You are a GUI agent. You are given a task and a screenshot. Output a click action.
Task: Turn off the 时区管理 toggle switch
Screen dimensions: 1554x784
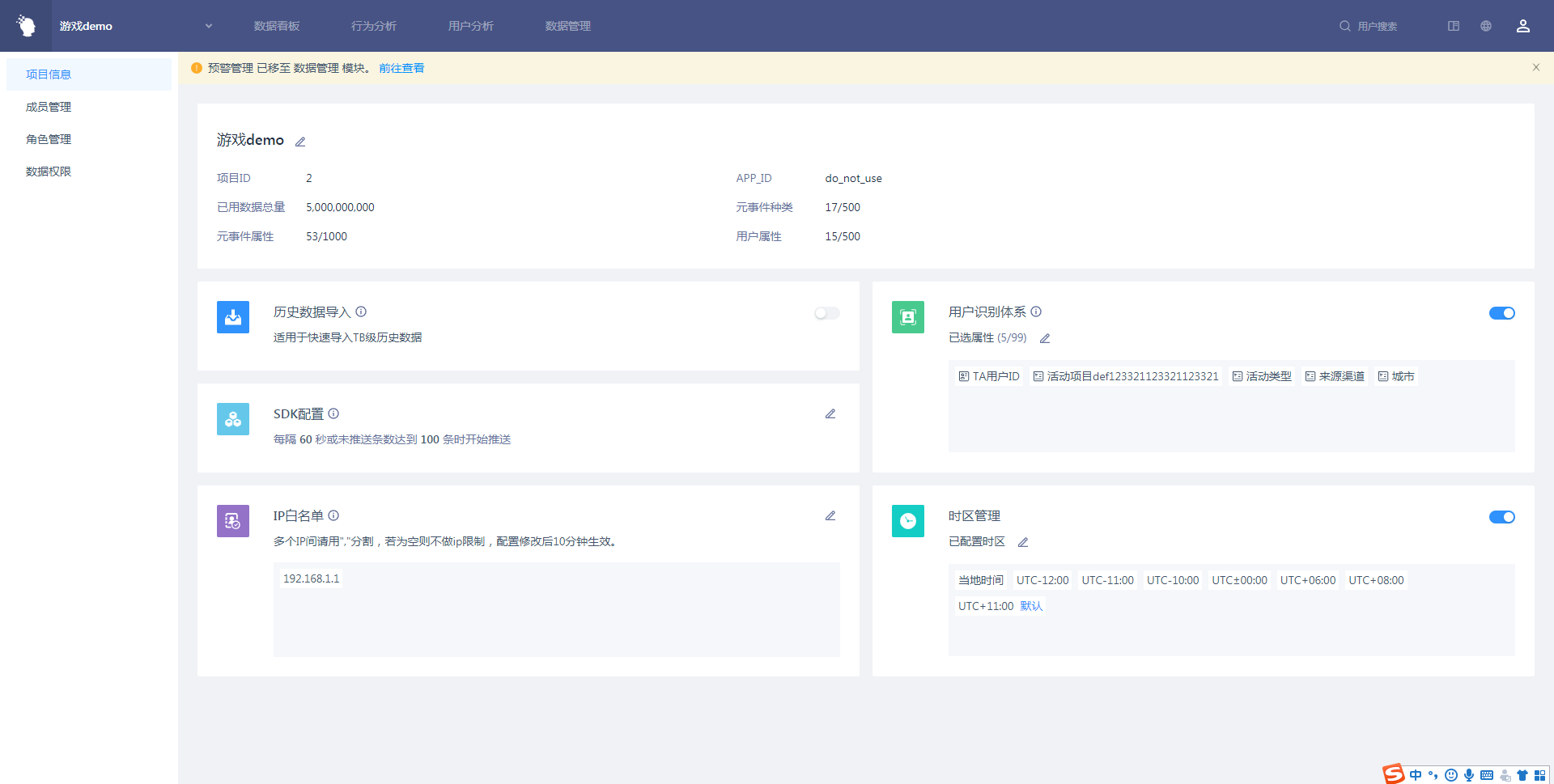click(1501, 517)
